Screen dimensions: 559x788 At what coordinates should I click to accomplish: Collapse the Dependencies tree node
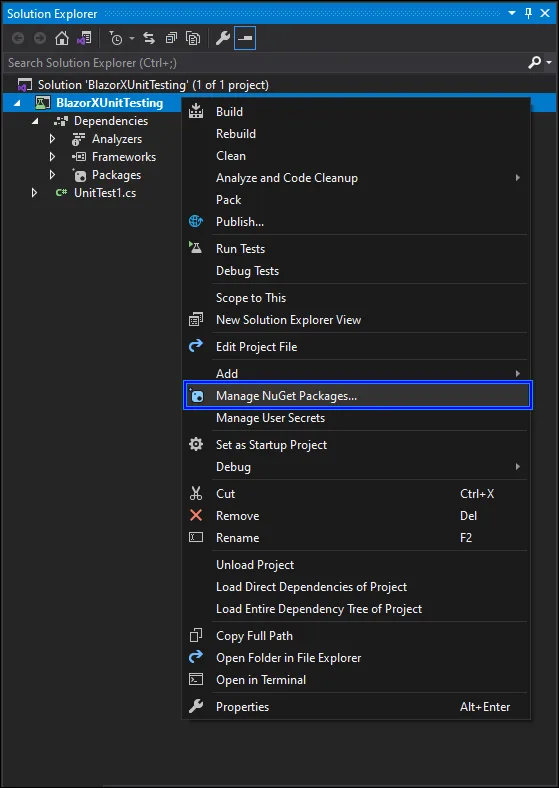coord(35,121)
